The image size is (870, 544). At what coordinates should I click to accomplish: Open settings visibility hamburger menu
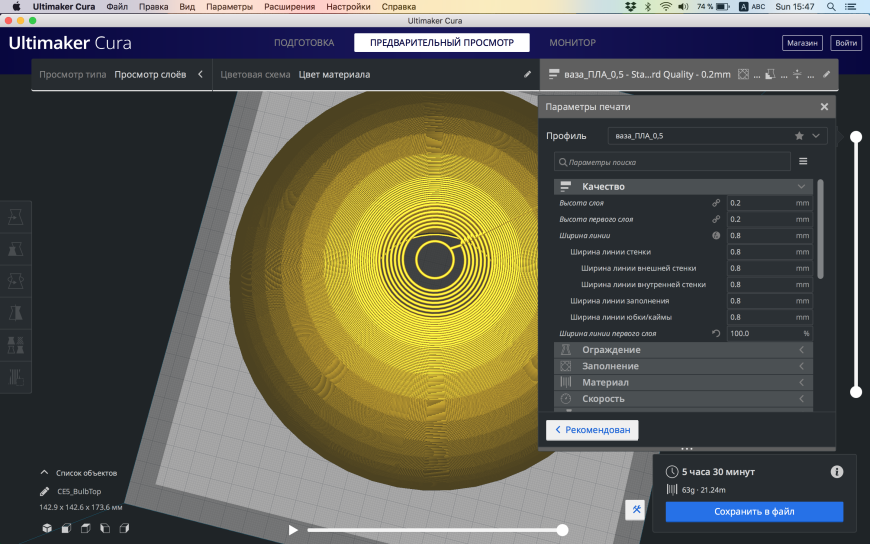coord(803,162)
